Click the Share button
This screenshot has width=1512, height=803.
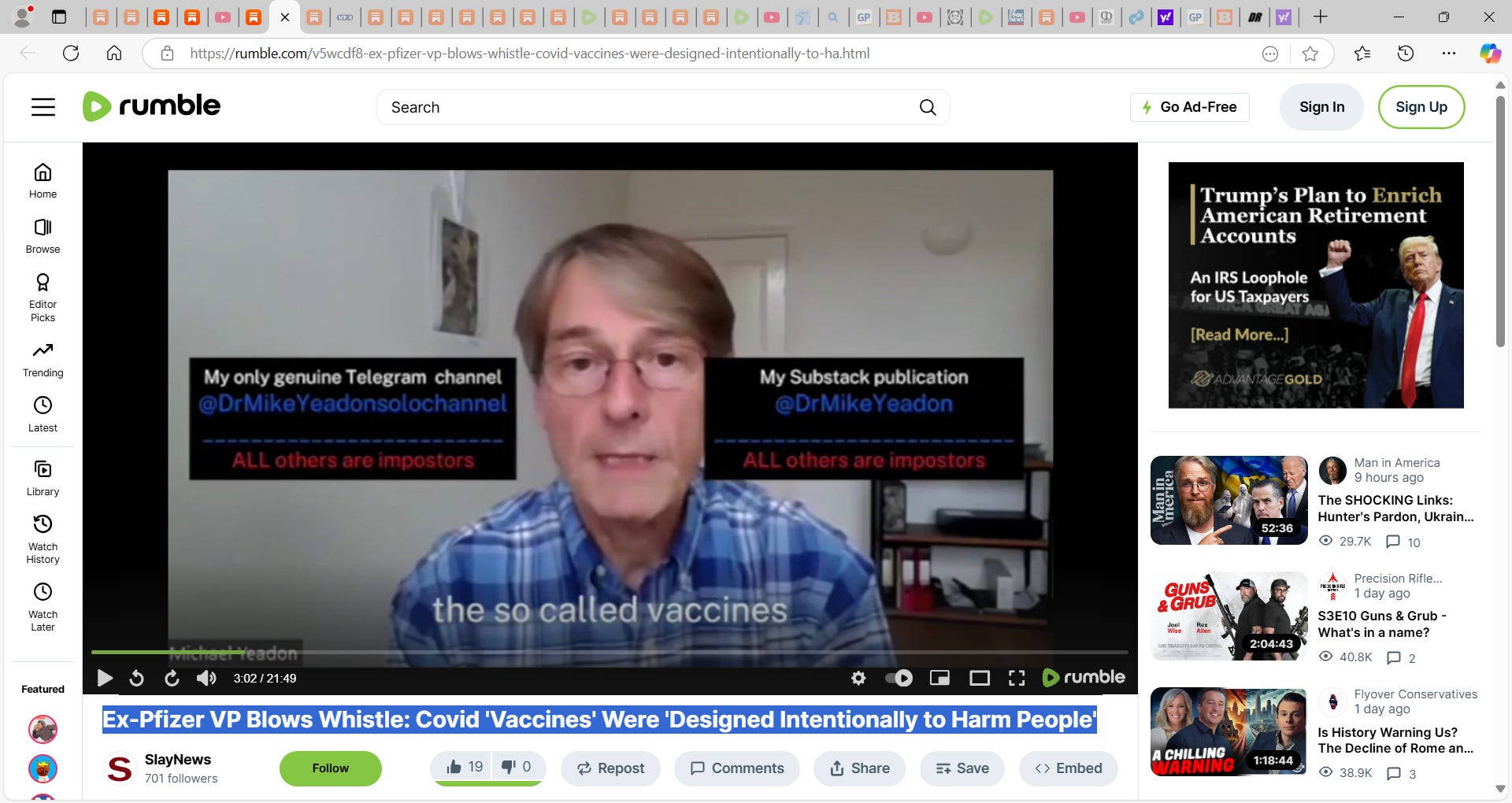[x=859, y=768]
